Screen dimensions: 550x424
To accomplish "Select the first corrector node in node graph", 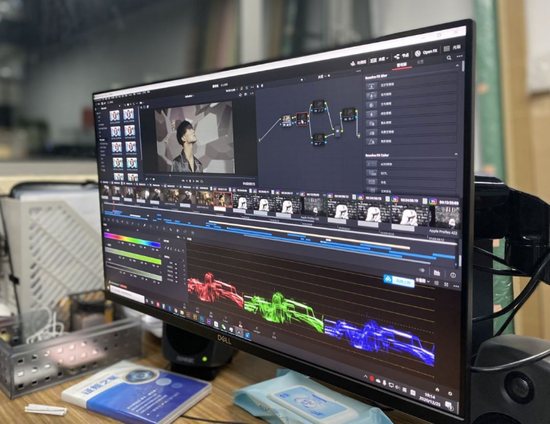I will 286,121.
